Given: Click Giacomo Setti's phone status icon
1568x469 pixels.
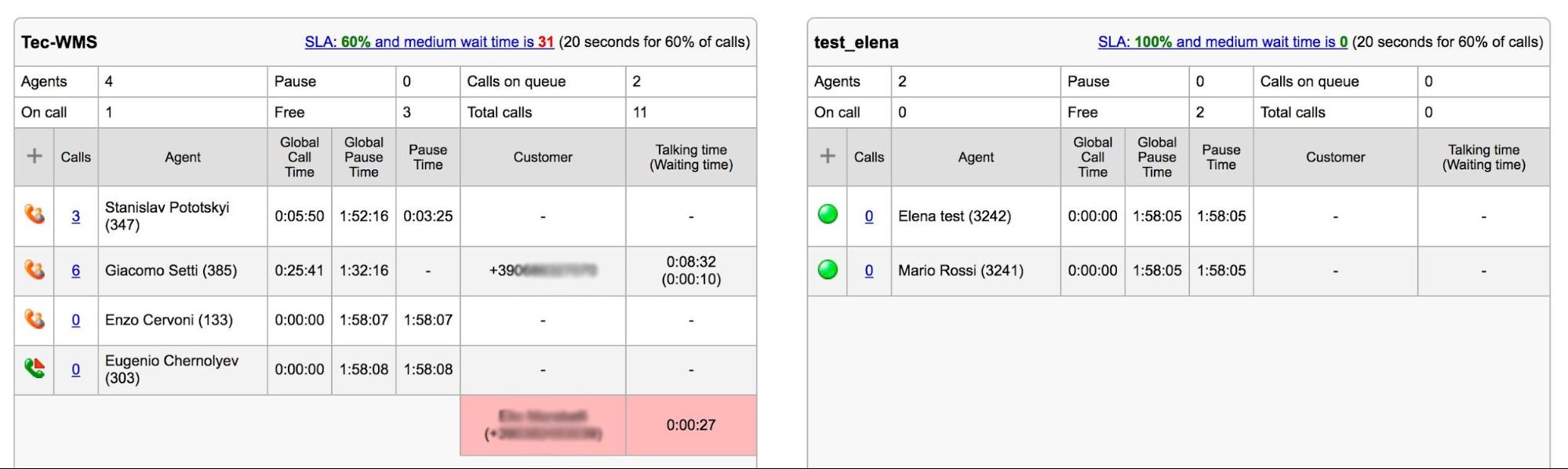Looking at the screenshot, I should (x=35, y=270).
